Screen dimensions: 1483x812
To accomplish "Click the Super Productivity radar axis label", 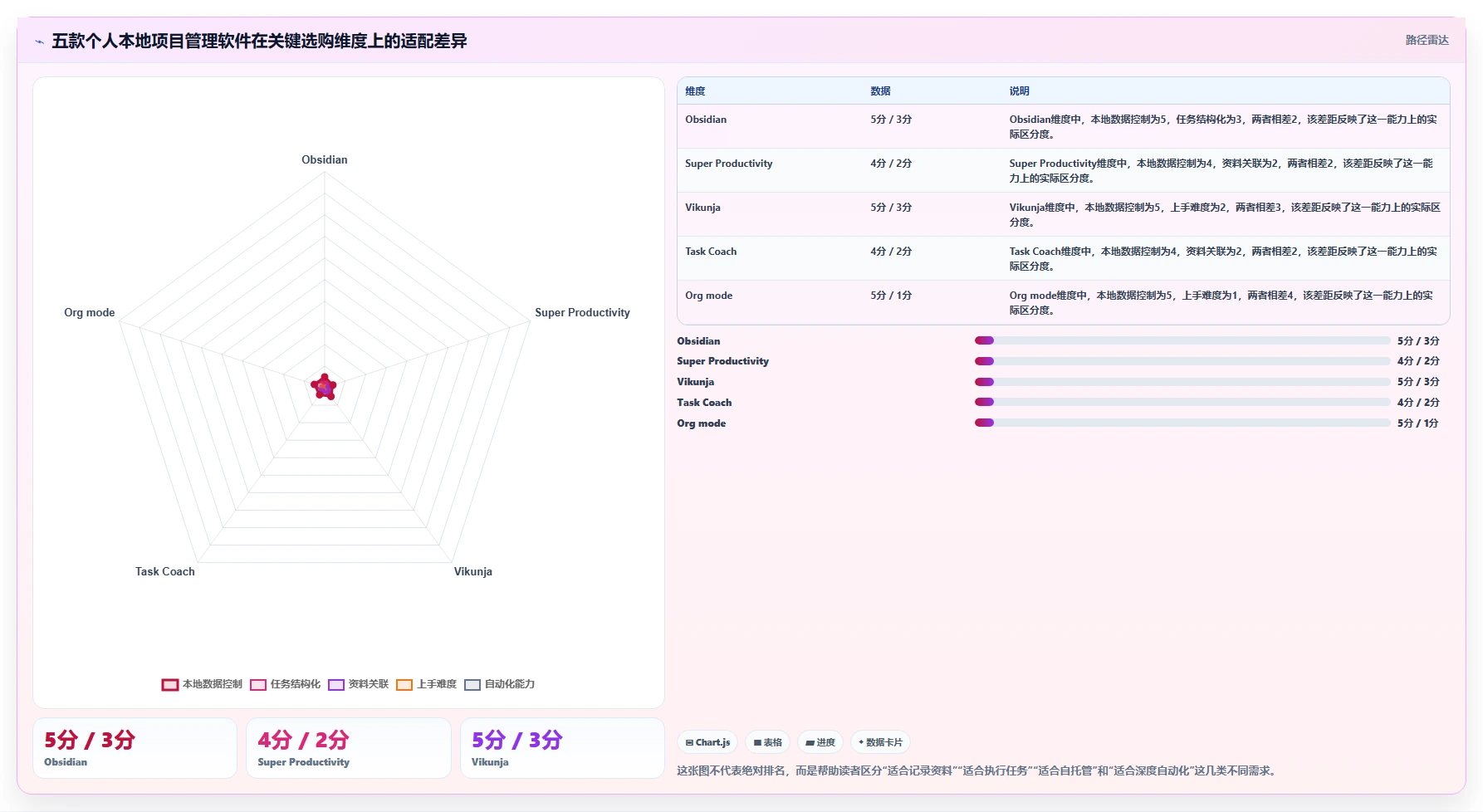I will tap(582, 312).
